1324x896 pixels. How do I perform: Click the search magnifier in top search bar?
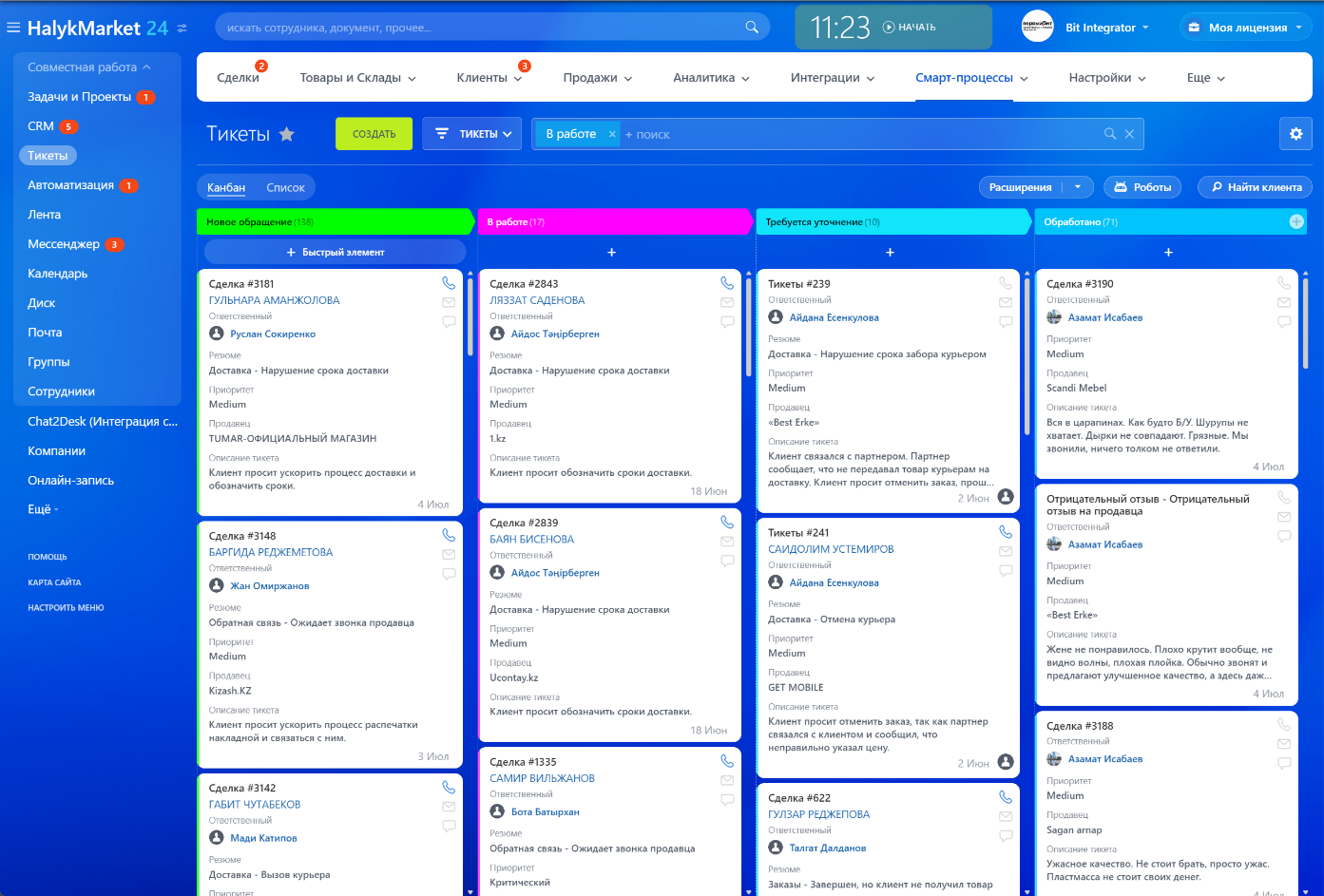tap(752, 28)
